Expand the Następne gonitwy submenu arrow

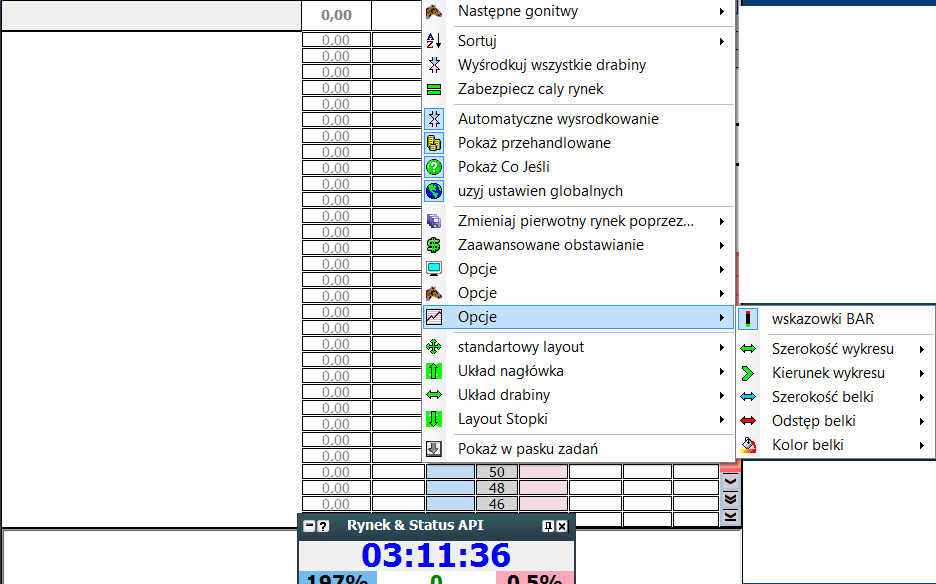722,11
